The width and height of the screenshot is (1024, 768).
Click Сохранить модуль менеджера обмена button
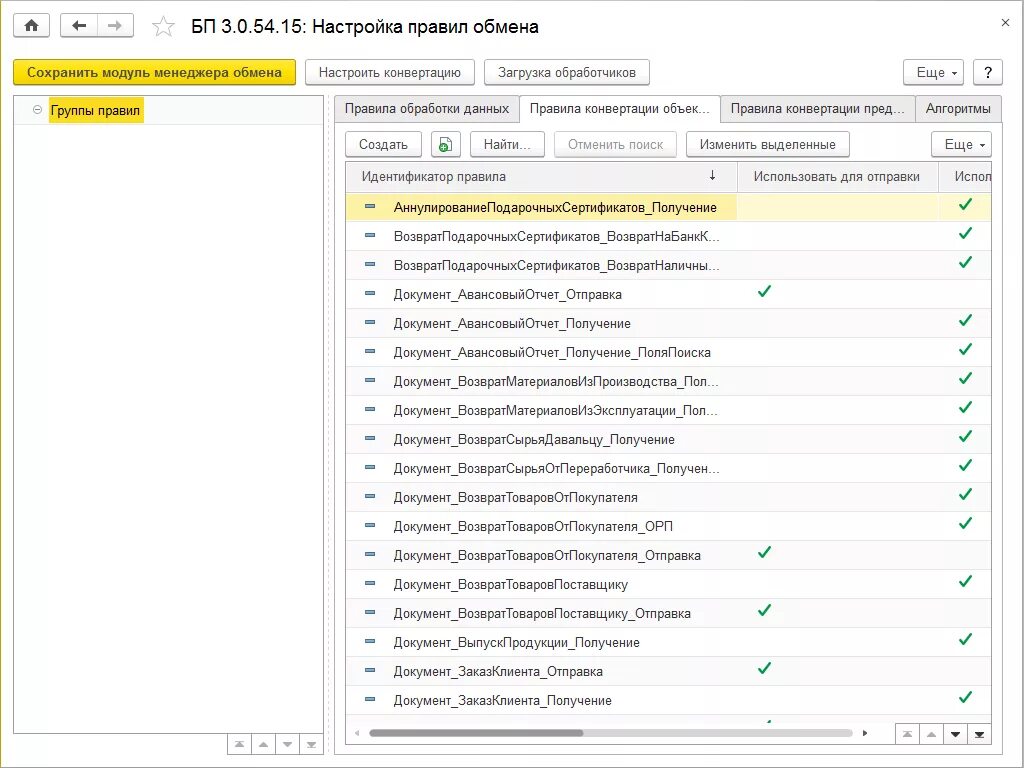[x=154, y=72]
